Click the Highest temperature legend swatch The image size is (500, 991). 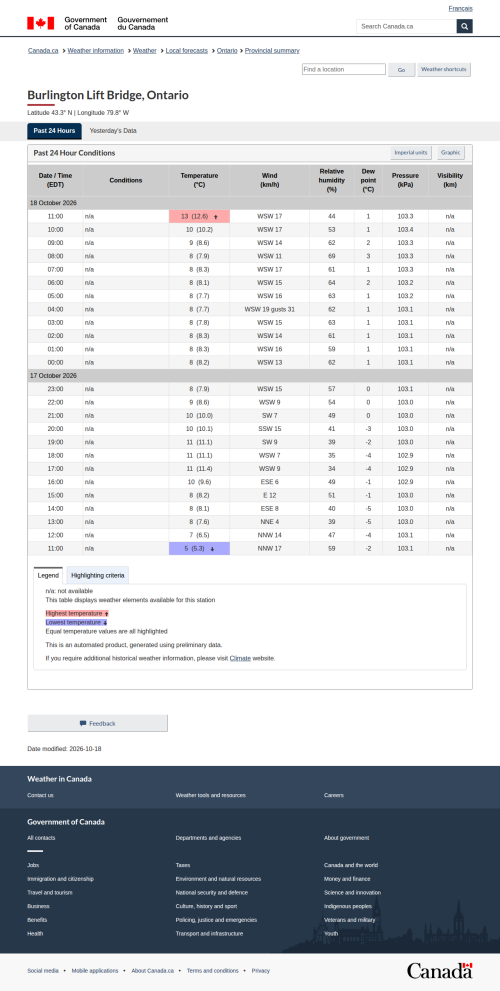[x=77, y=614]
